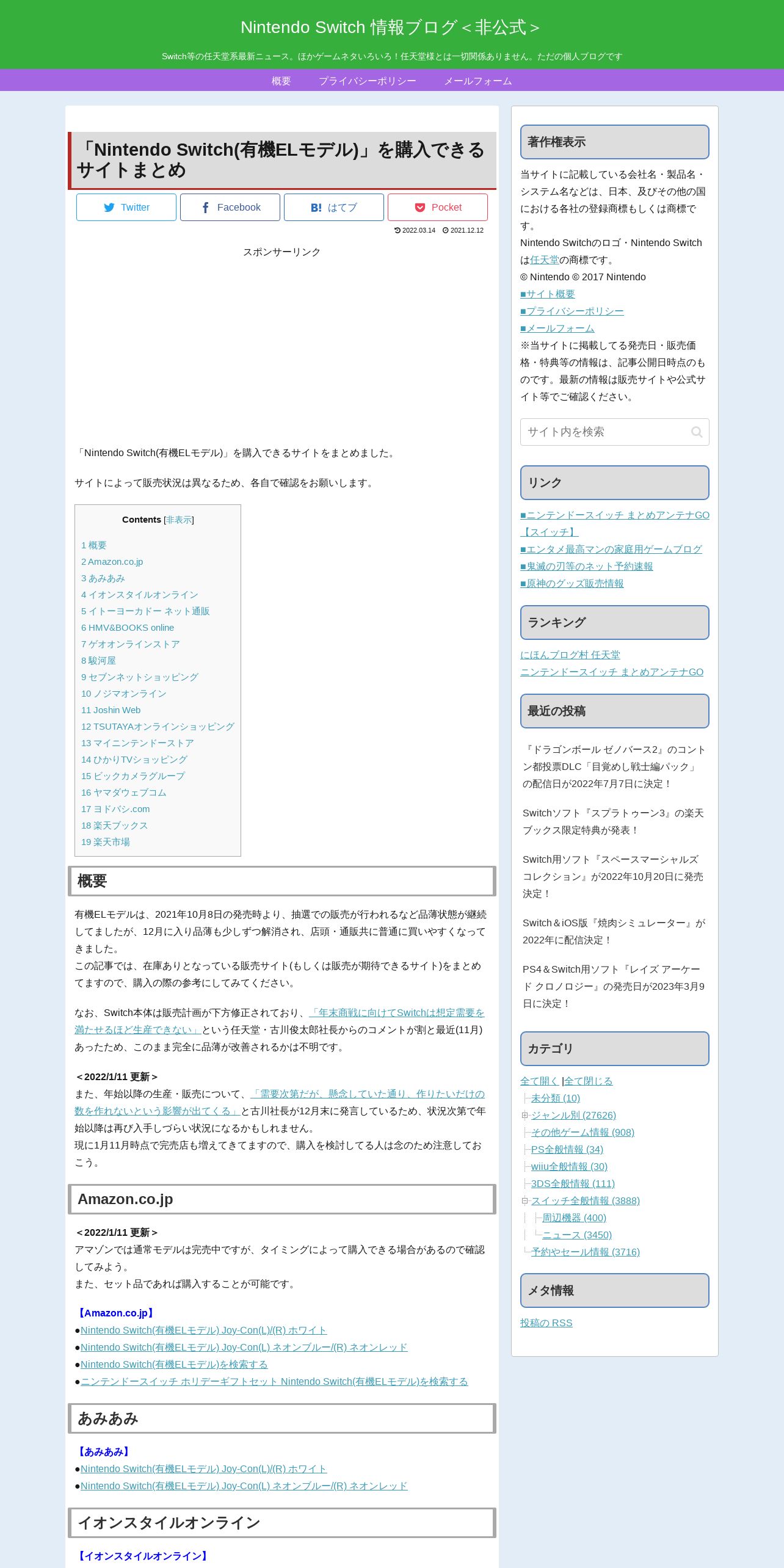The image size is (784, 1568).
Task: Bookmark the article with はてブ button
Action: [x=334, y=207]
